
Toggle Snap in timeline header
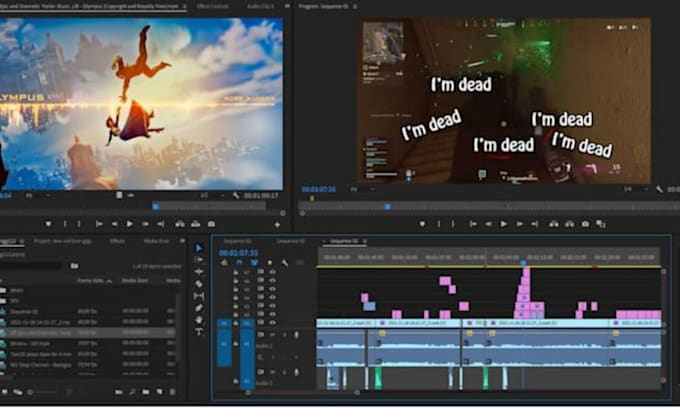[239, 263]
